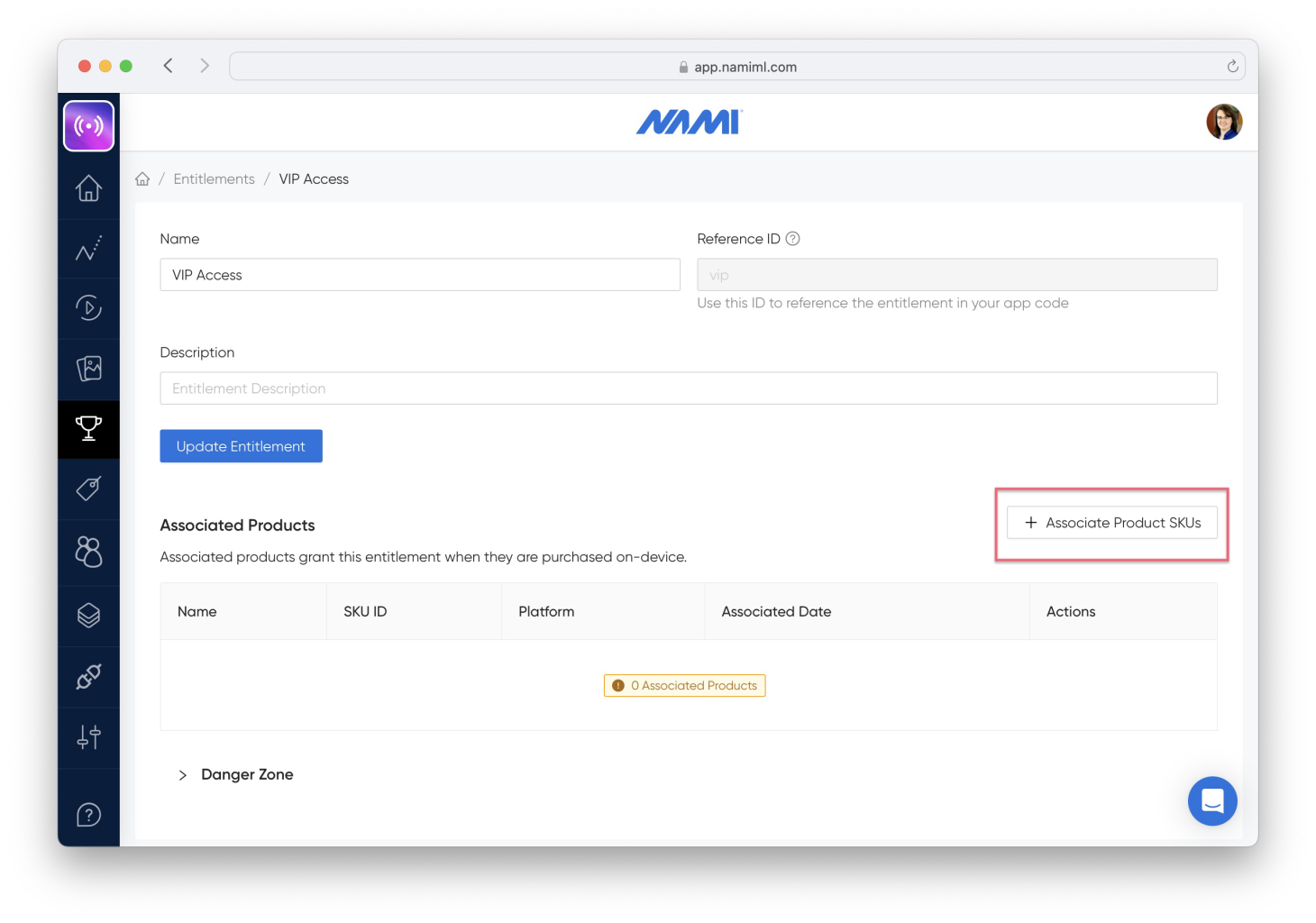The image size is (1316, 923).
Task: Open the integrations plug sidebar icon
Action: click(88, 676)
